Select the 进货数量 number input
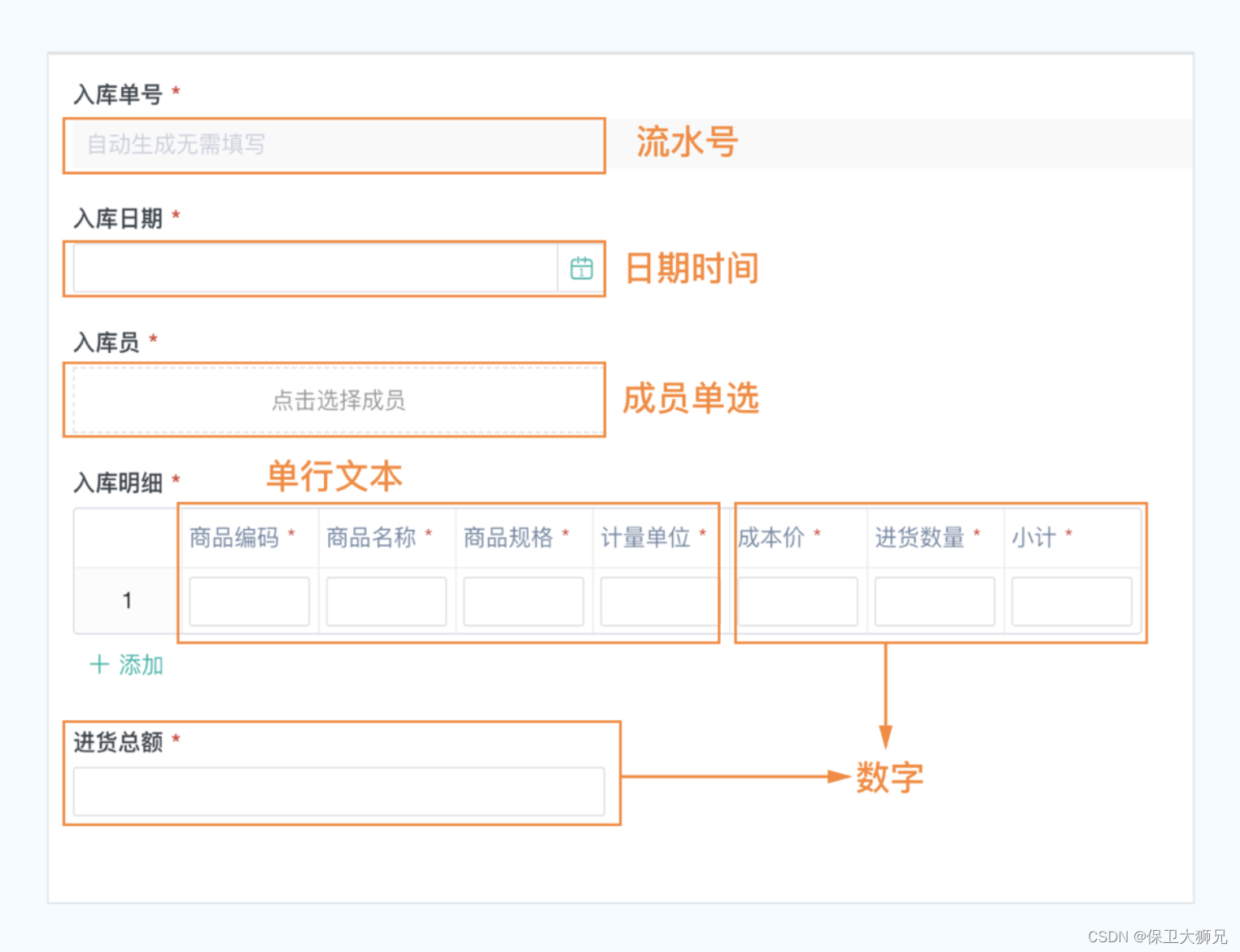This screenshot has height=952, width=1240. [x=935, y=601]
